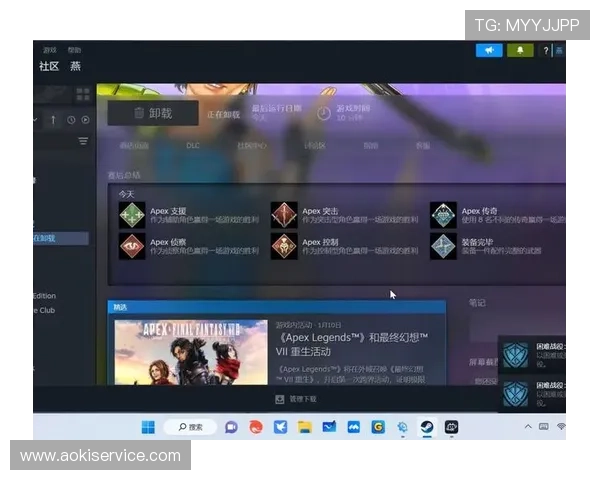Click the 精选 featured header bar
The height and width of the screenshot is (480, 600).
[x=277, y=307]
